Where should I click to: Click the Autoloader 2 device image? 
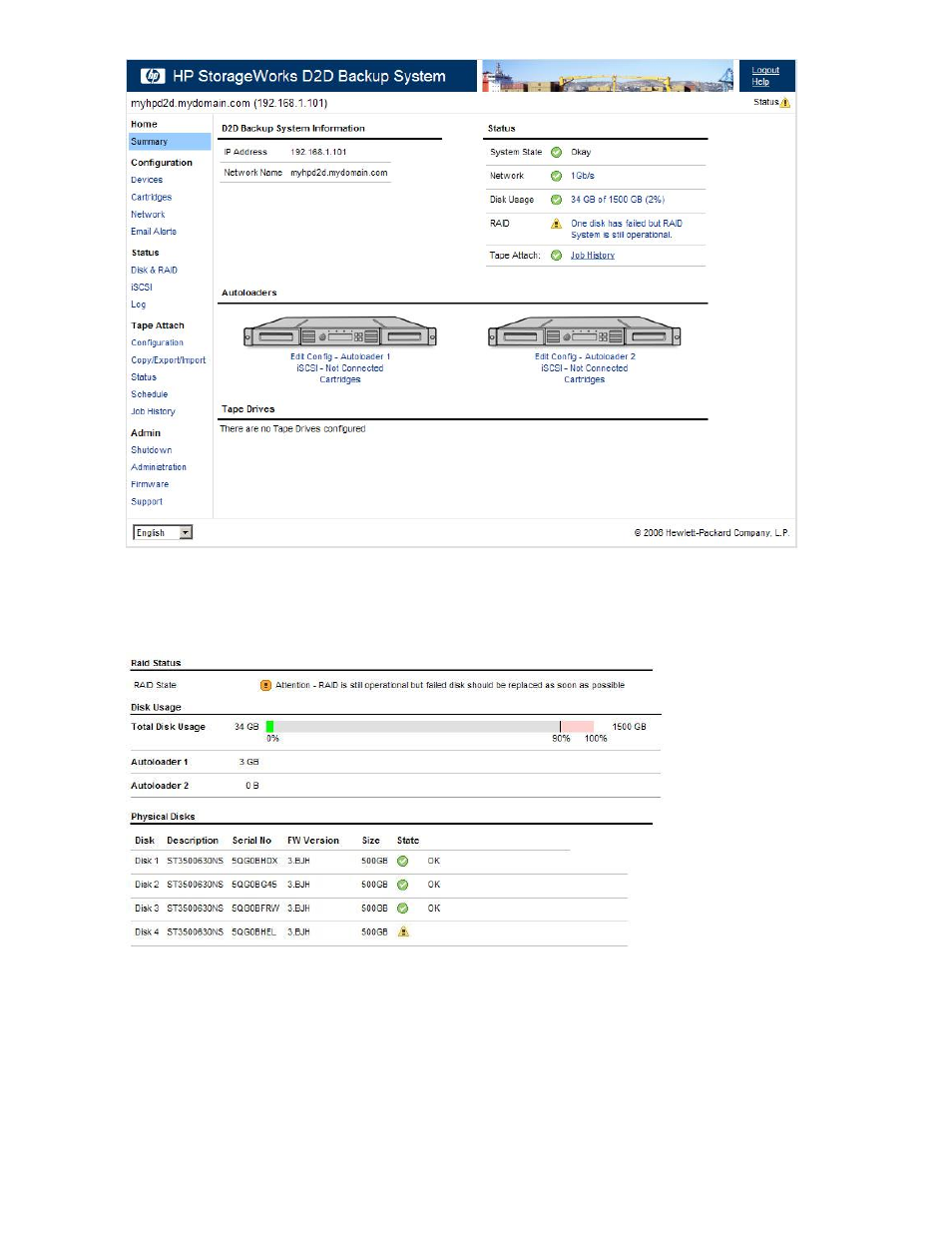tap(585, 332)
